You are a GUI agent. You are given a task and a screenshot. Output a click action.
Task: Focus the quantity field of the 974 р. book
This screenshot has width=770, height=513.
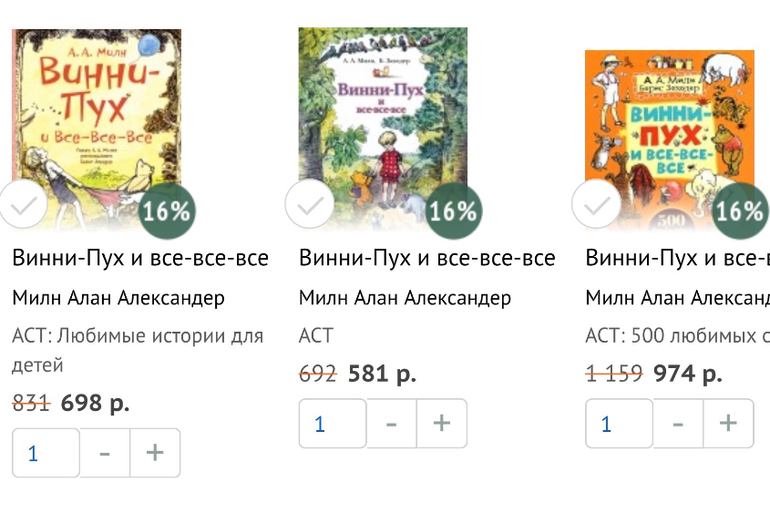point(618,423)
